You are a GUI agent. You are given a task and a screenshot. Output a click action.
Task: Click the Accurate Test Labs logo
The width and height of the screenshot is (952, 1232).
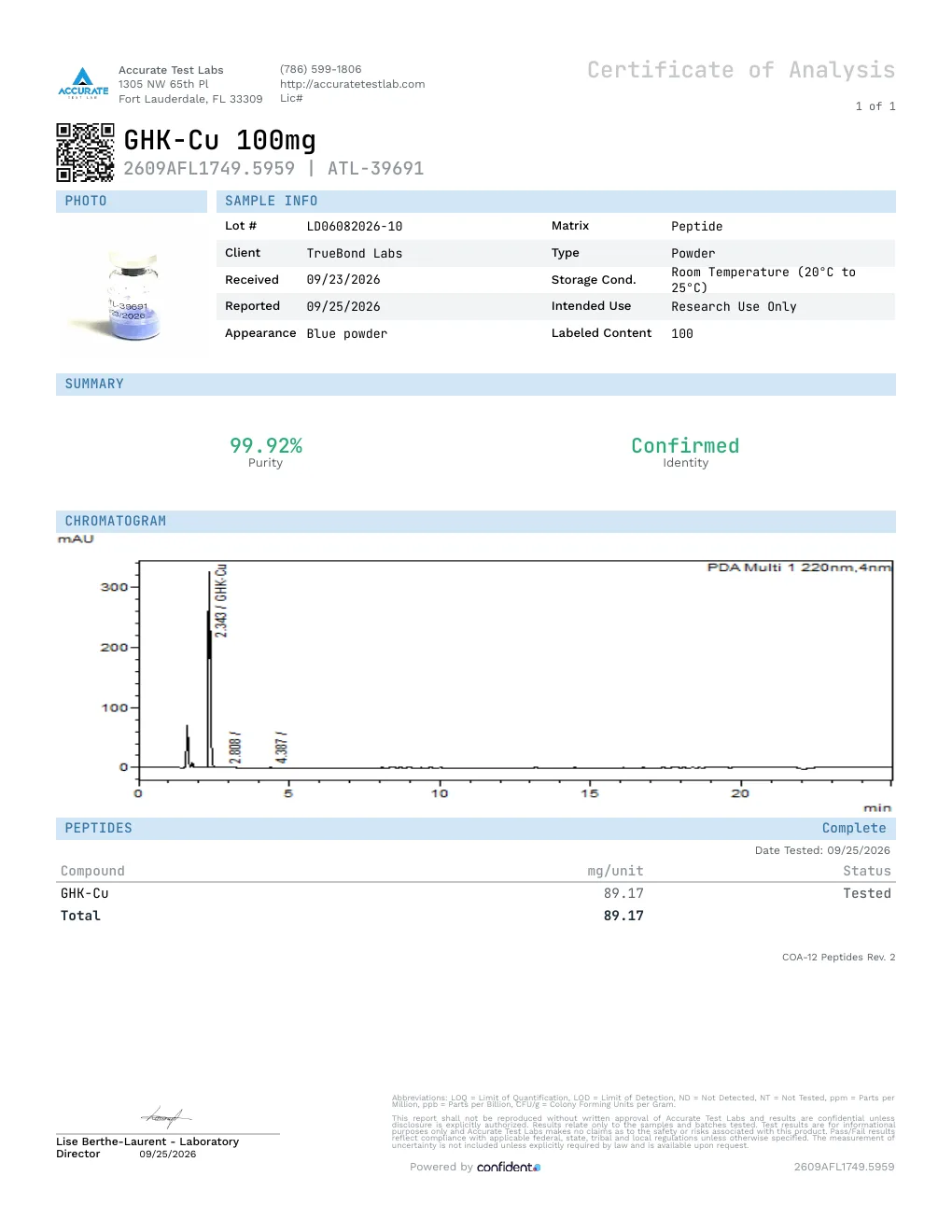pyautogui.click(x=83, y=83)
